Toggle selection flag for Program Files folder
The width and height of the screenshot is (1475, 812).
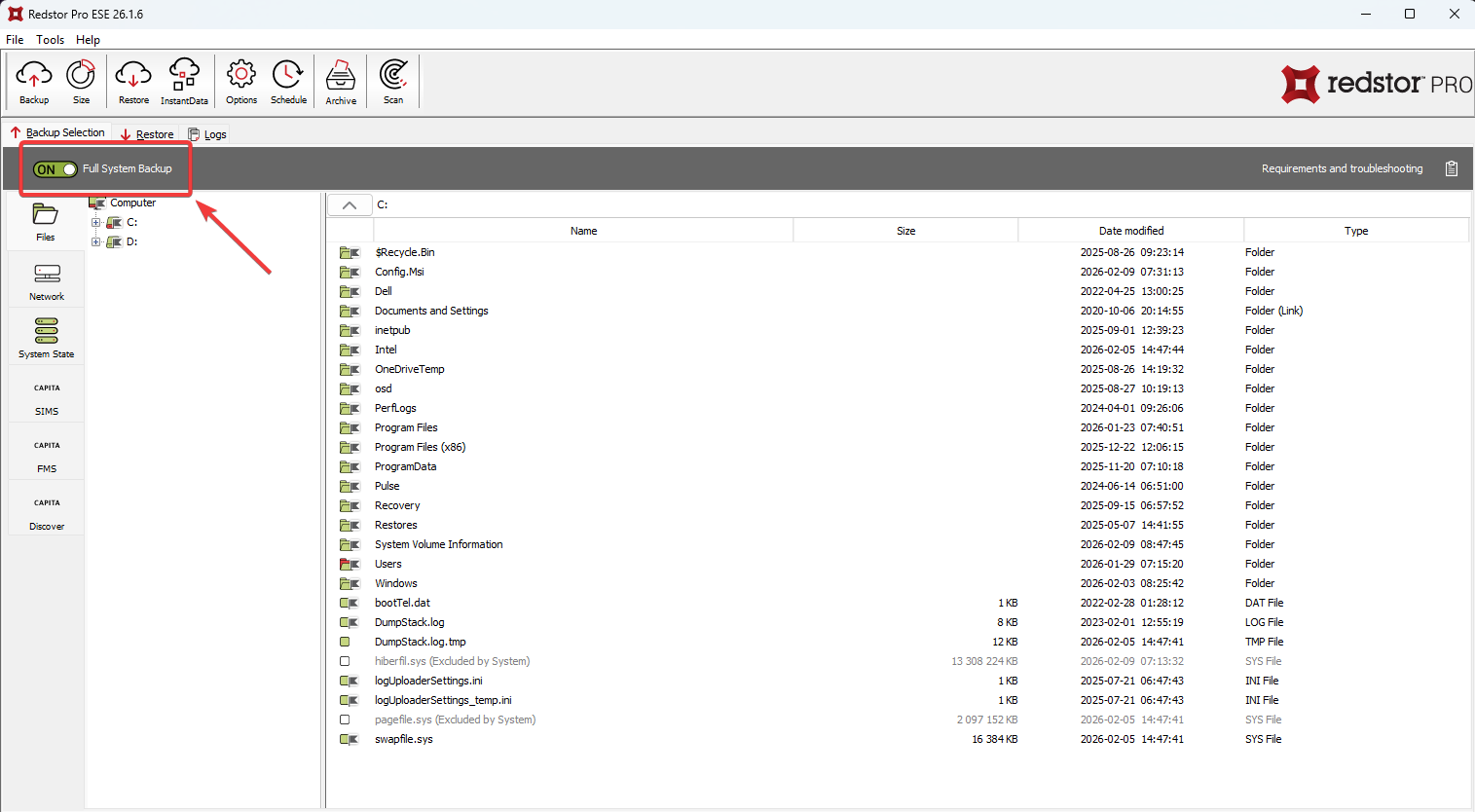click(x=349, y=427)
